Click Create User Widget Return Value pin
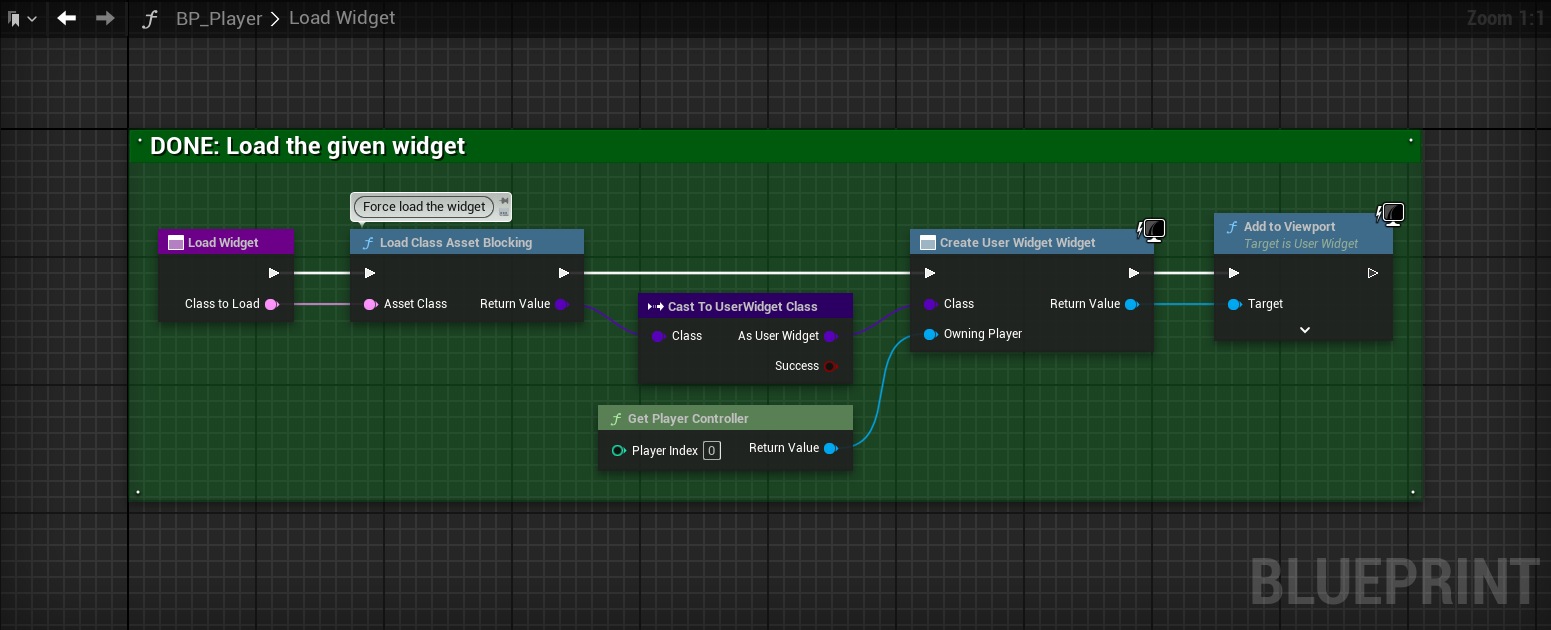This screenshot has width=1551, height=630. [1132, 304]
